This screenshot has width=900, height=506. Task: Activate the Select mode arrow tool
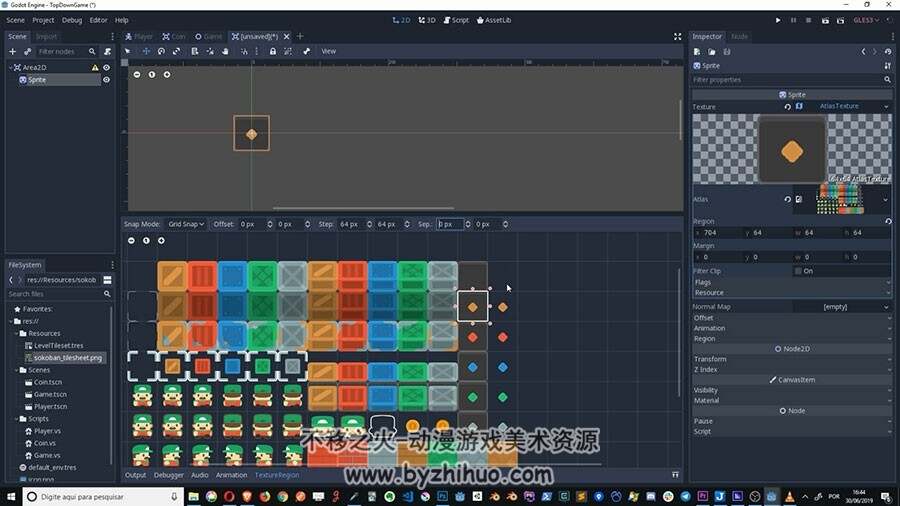[128, 52]
